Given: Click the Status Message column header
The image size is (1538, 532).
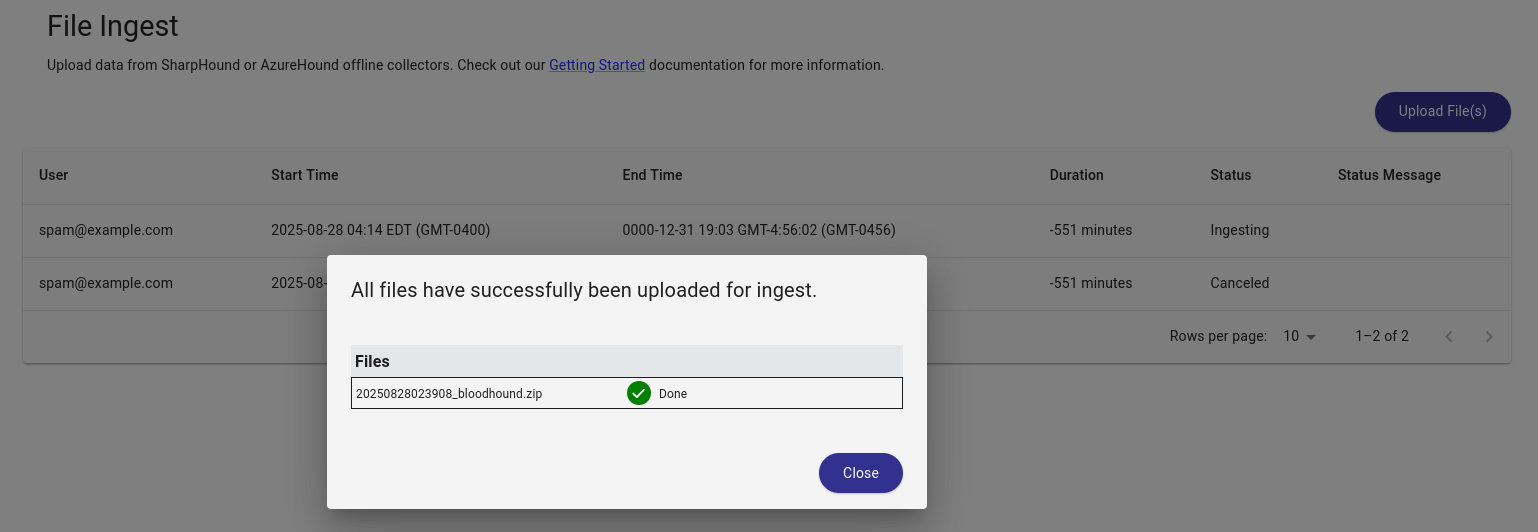Looking at the screenshot, I should pyautogui.click(x=1389, y=175).
